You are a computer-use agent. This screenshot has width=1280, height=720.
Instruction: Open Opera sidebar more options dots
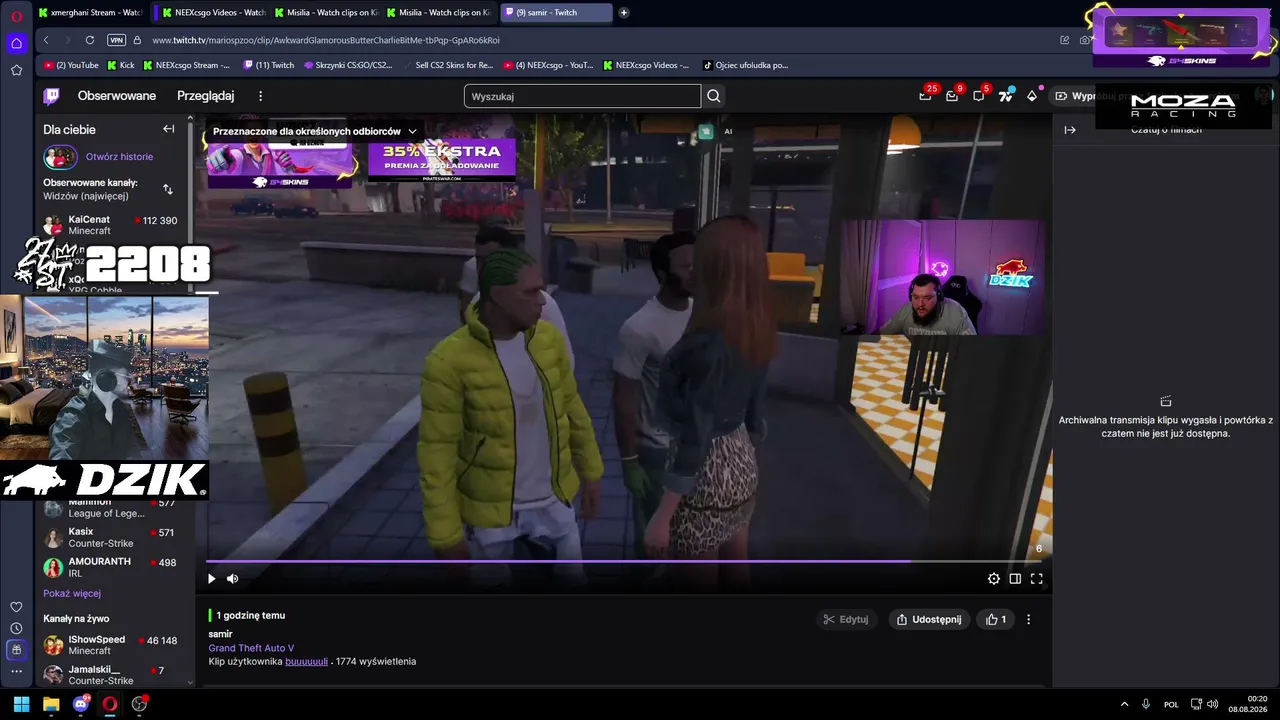[17, 671]
